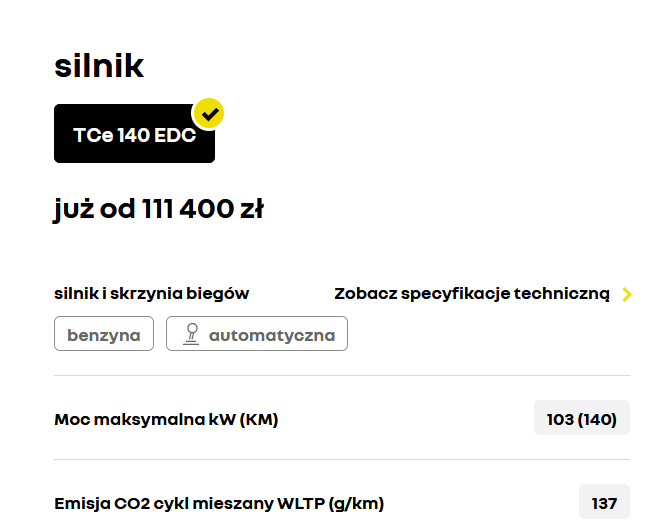Click the 137 emission value badge

coord(604,503)
